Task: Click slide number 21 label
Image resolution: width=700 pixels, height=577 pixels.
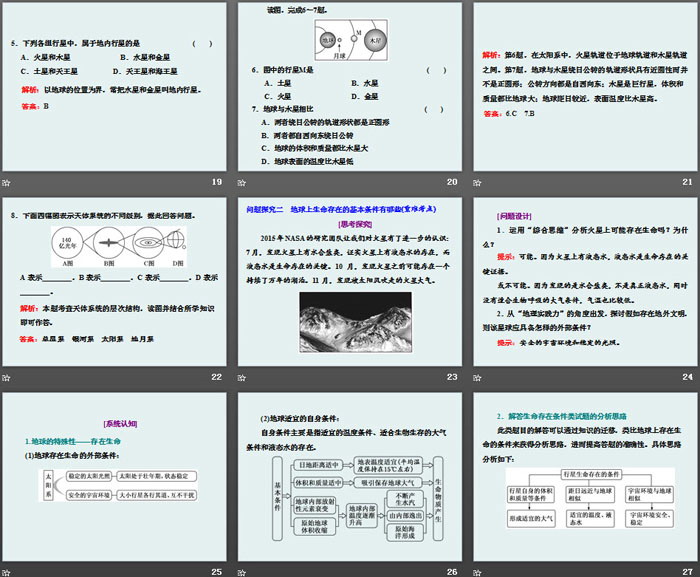Action: coord(688,182)
